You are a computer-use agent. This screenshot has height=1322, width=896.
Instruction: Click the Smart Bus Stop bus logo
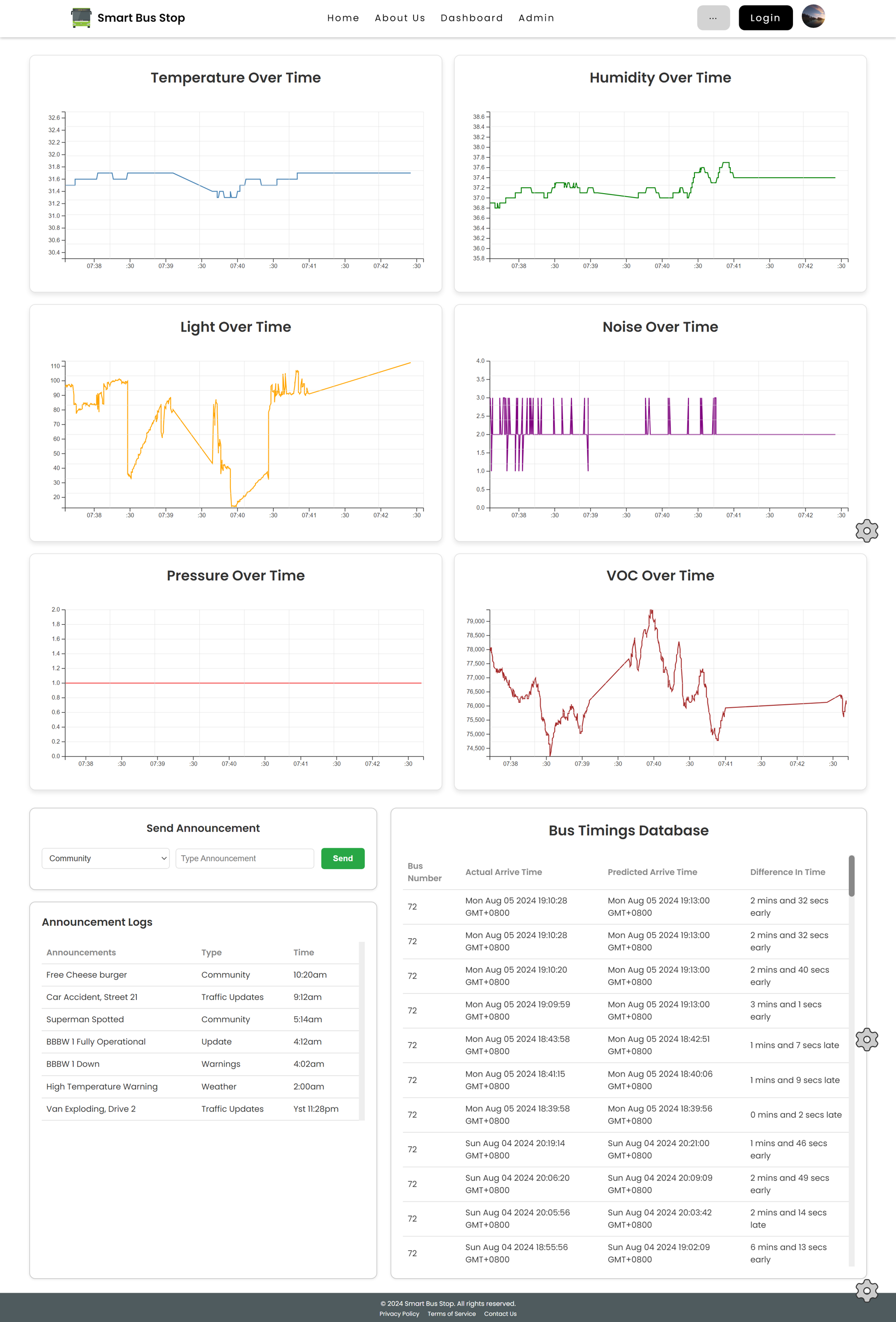[80, 17]
